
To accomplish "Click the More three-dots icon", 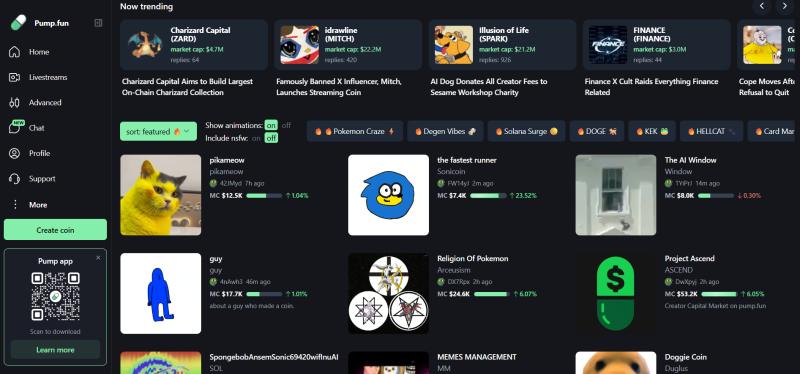I will [15, 205].
